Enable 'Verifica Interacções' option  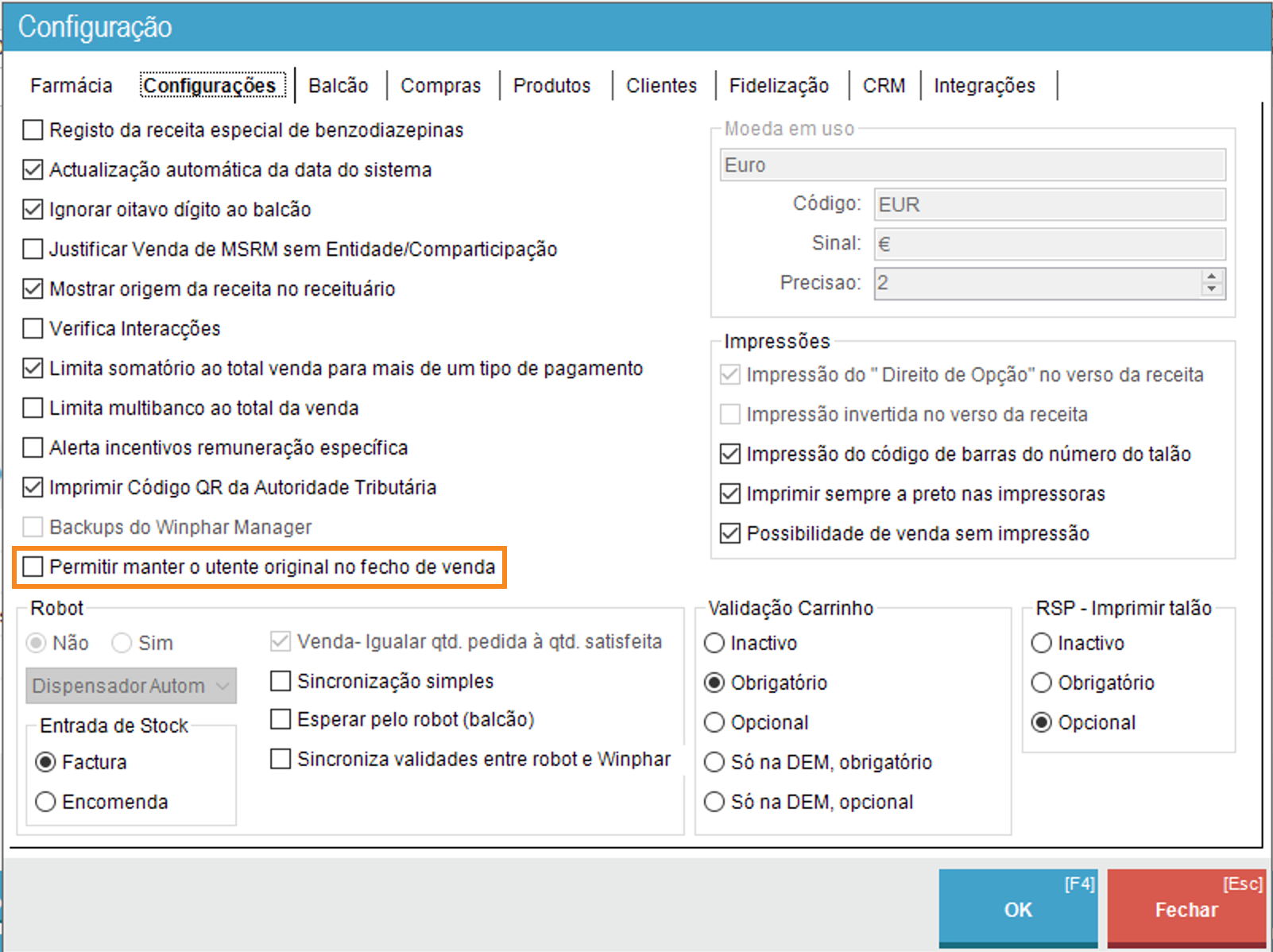tap(33, 328)
